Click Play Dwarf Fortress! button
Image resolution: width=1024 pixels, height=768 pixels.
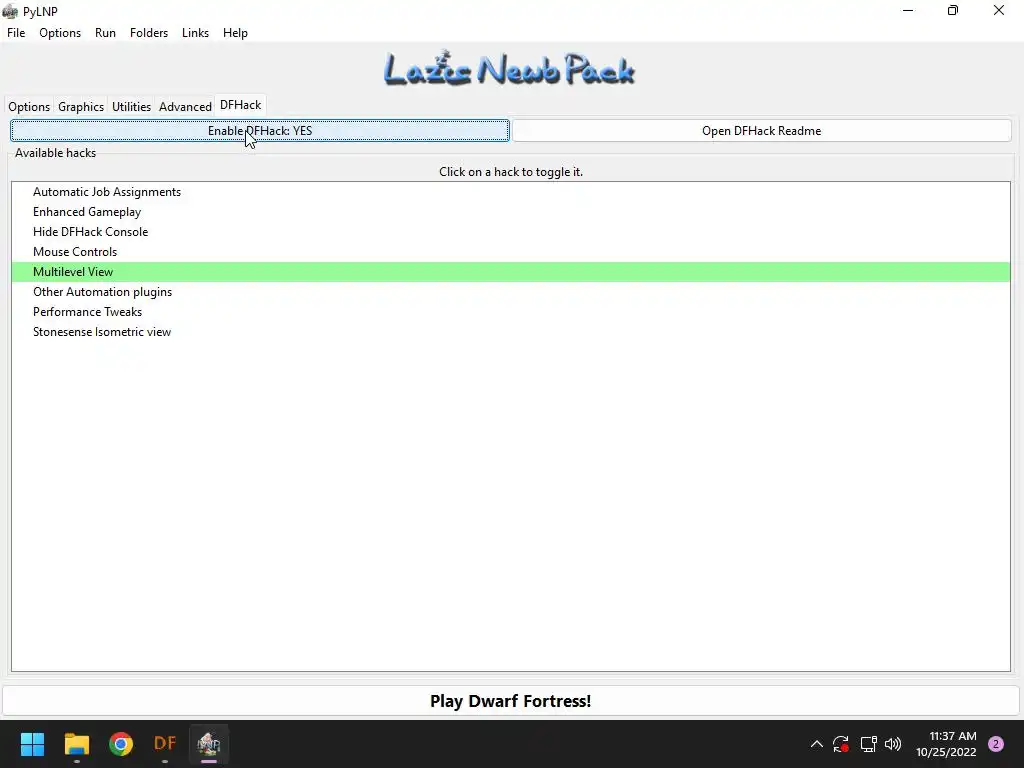tap(511, 701)
